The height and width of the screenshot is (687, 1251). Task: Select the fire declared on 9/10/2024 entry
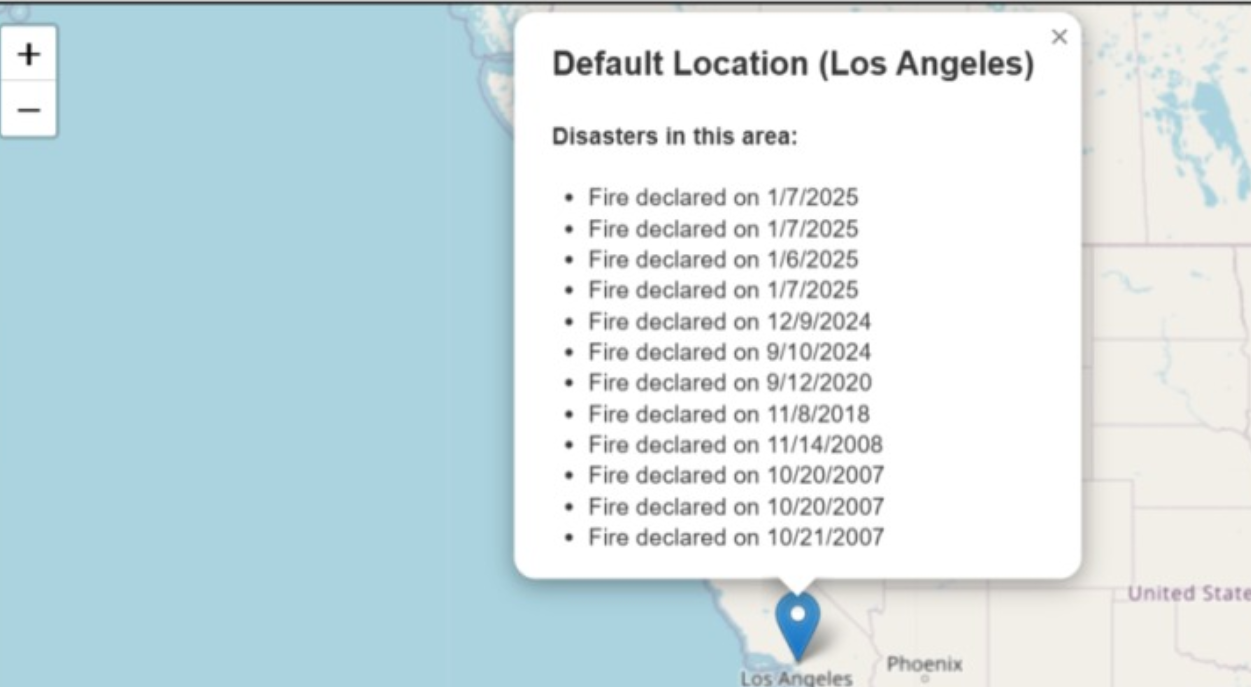click(x=729, y=352)
